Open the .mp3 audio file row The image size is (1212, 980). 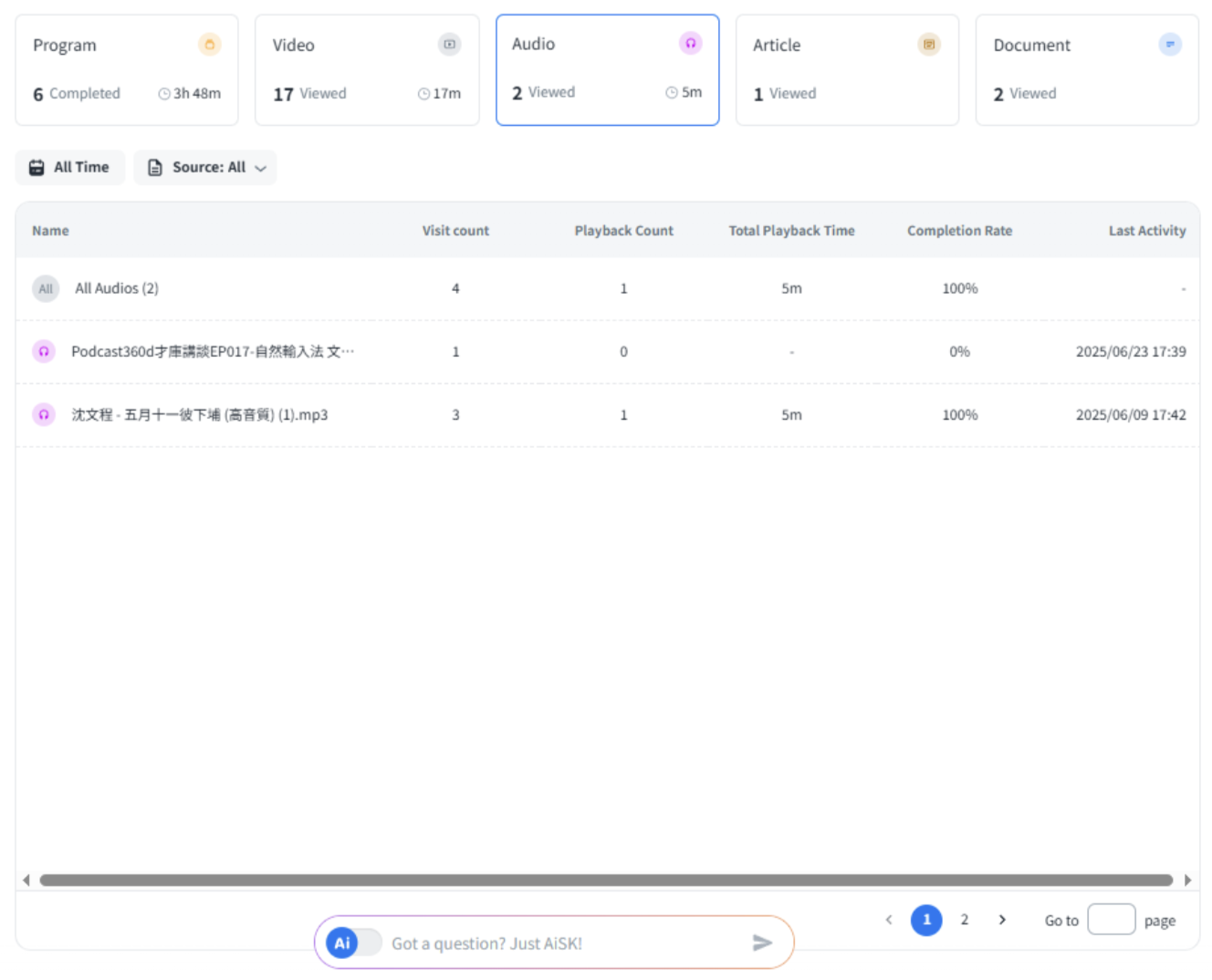[200, 415]
